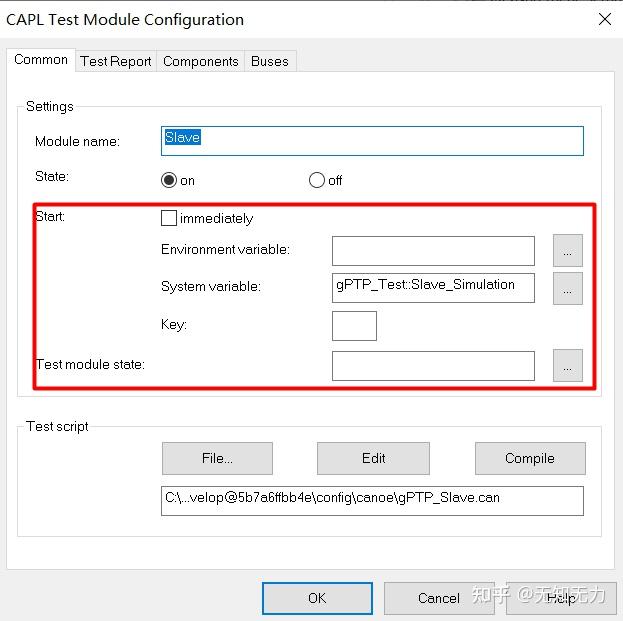Viewport: 623px width, 621px height.
Task: Open the Test Report tab
Action: 116,61
